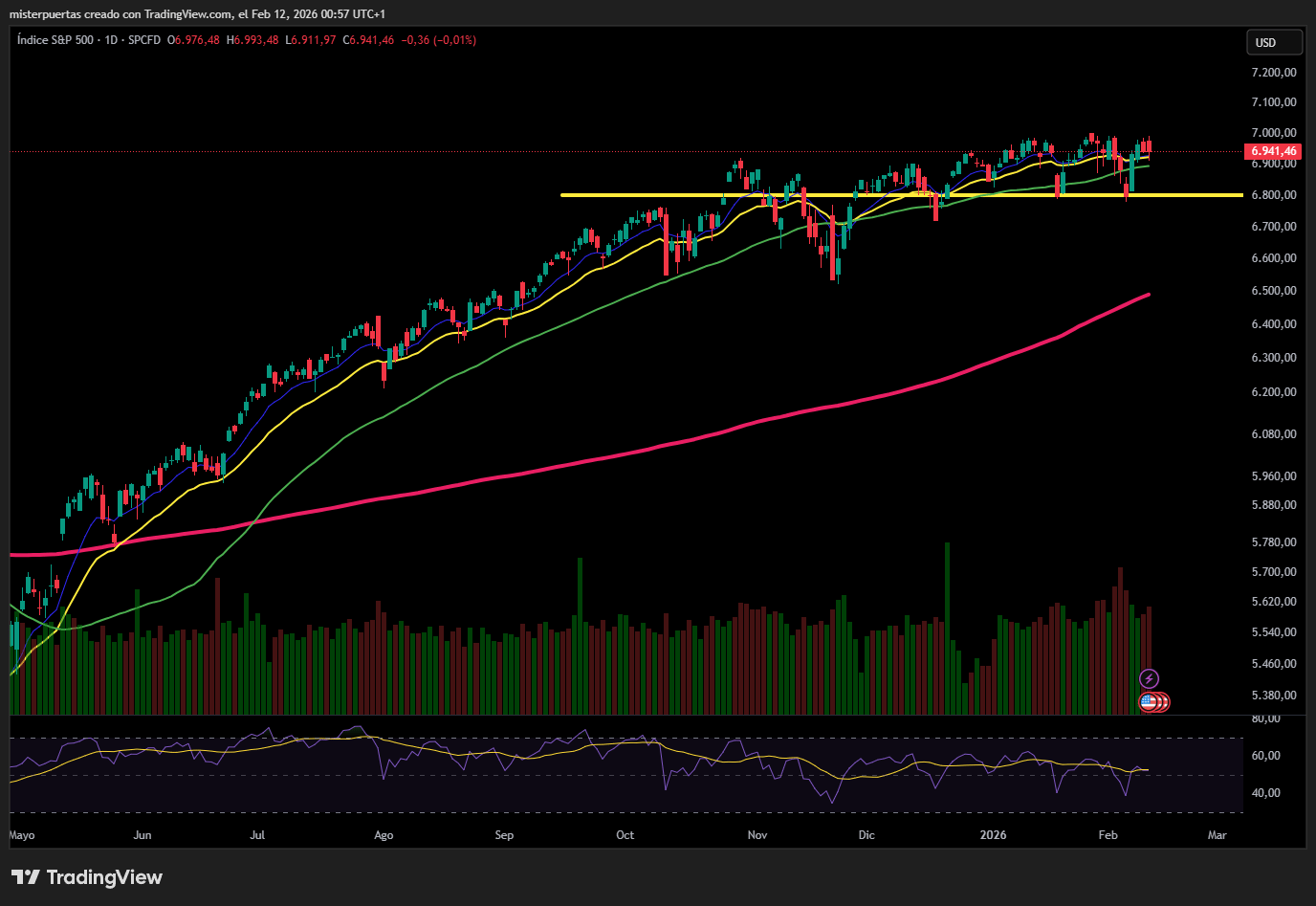Click the 5.540,00 price axis label
The width and height of the screenshot is (1316, 906).
[x=1274, y=632]
